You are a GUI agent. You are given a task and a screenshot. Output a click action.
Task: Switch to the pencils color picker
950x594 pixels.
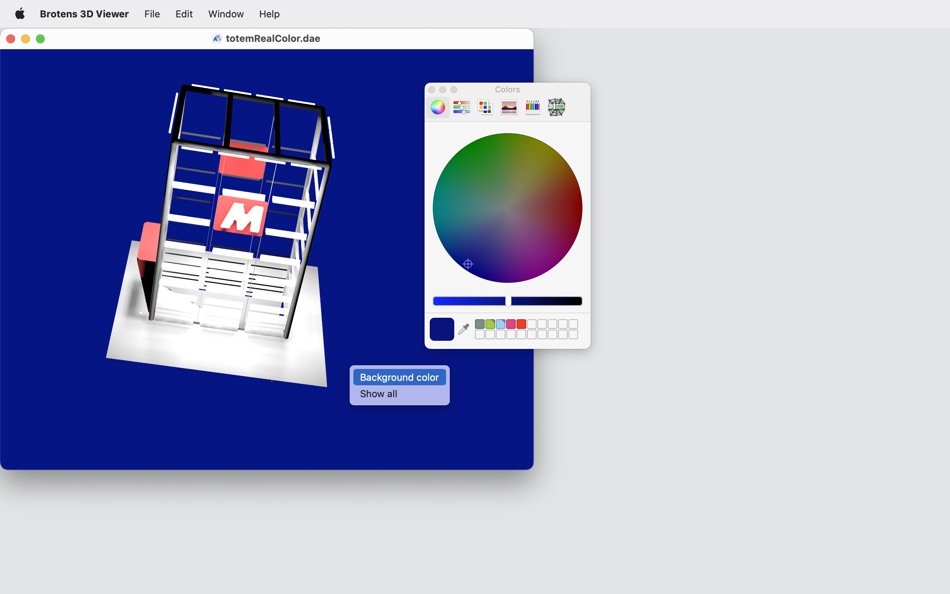pyautogui.click(x=533, y=107)
